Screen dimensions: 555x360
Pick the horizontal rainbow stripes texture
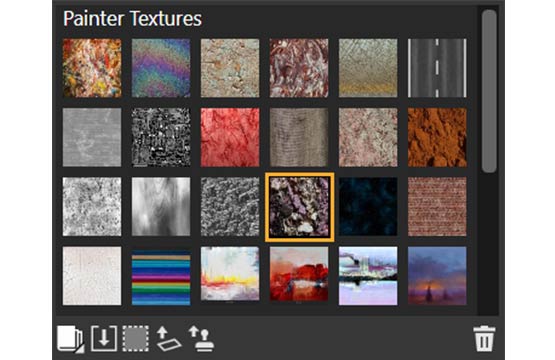pos(161,276)
